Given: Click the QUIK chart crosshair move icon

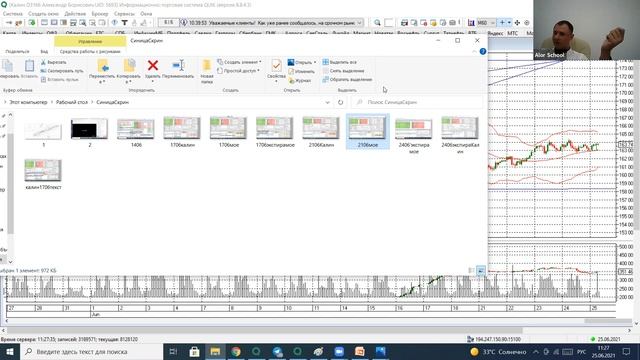Looking at the screenshot, I should pos(517,23).
